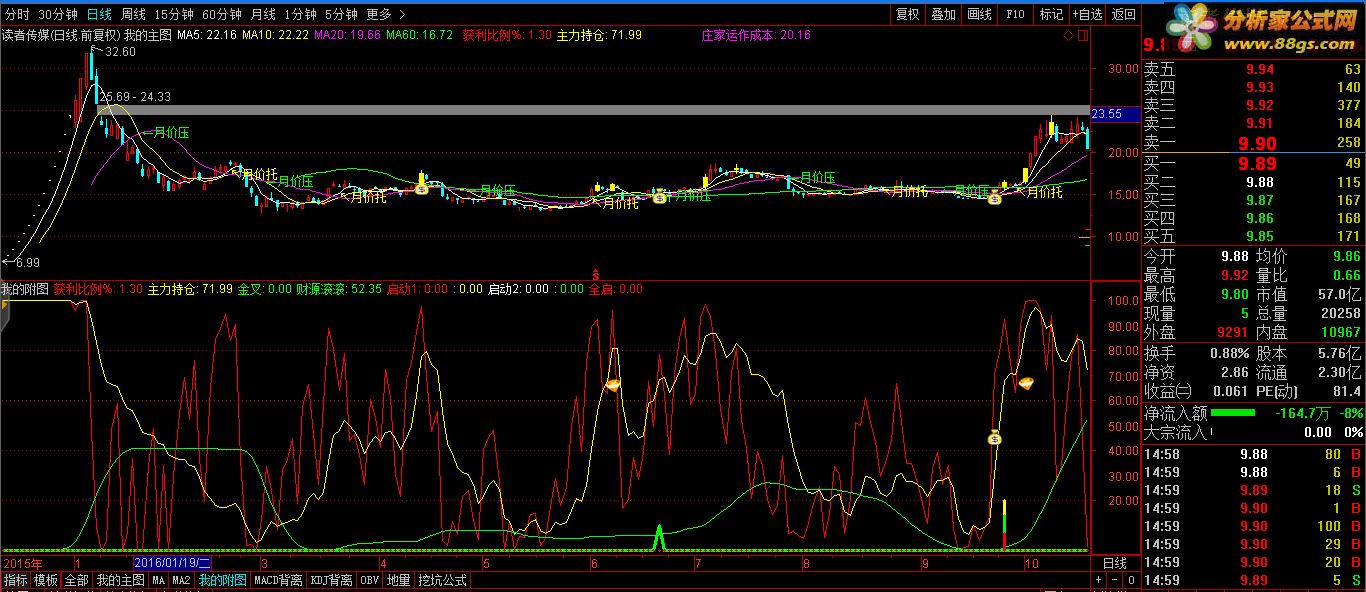This screenshot has width=1366, height=592.
Task: Add stock via +自选 button
Action: (x=1087, y=14)
